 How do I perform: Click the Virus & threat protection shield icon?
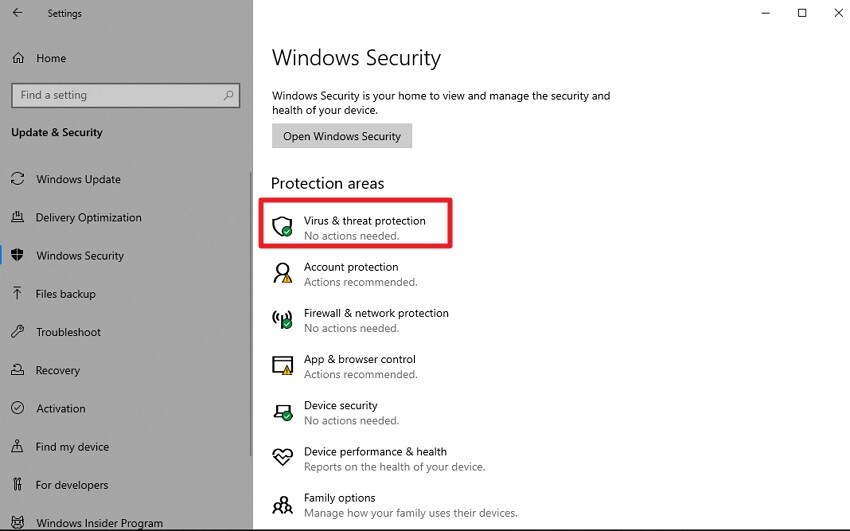coord(282,226)
